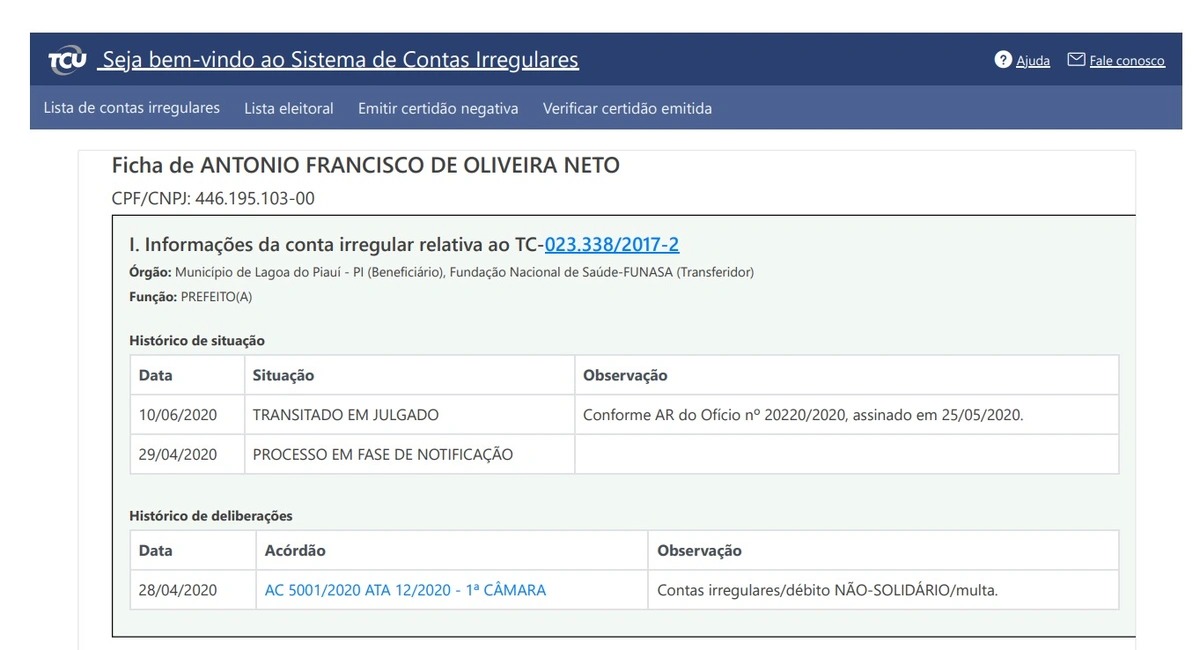Image resolution: width=1200 pixels, height=650 pixels.
Task: Open AC 5001/2020 ATA 12/2020 acórdão link
Action: coord(405,590)
